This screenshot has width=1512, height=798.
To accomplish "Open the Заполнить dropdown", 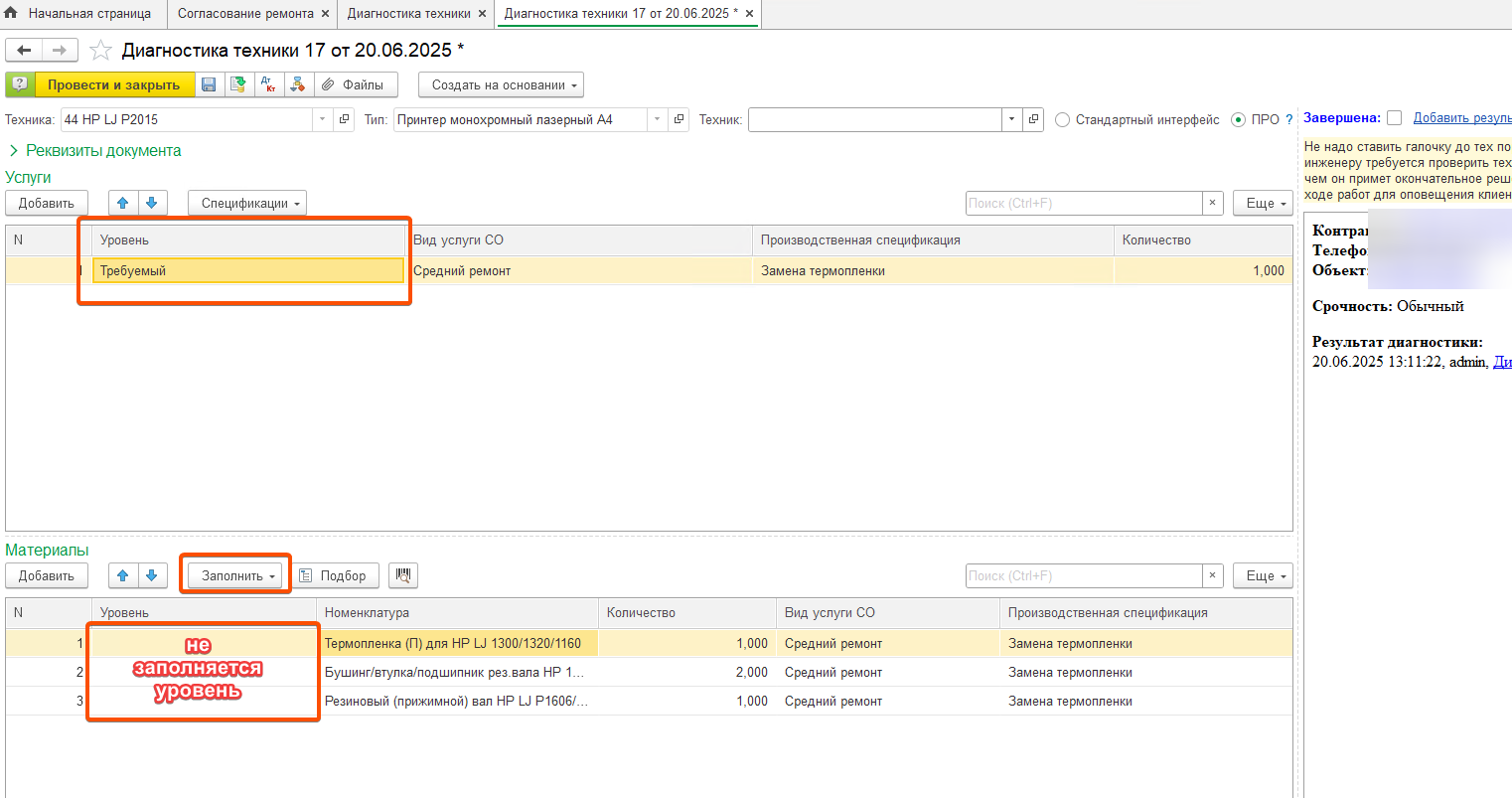I will coord(235,576).
